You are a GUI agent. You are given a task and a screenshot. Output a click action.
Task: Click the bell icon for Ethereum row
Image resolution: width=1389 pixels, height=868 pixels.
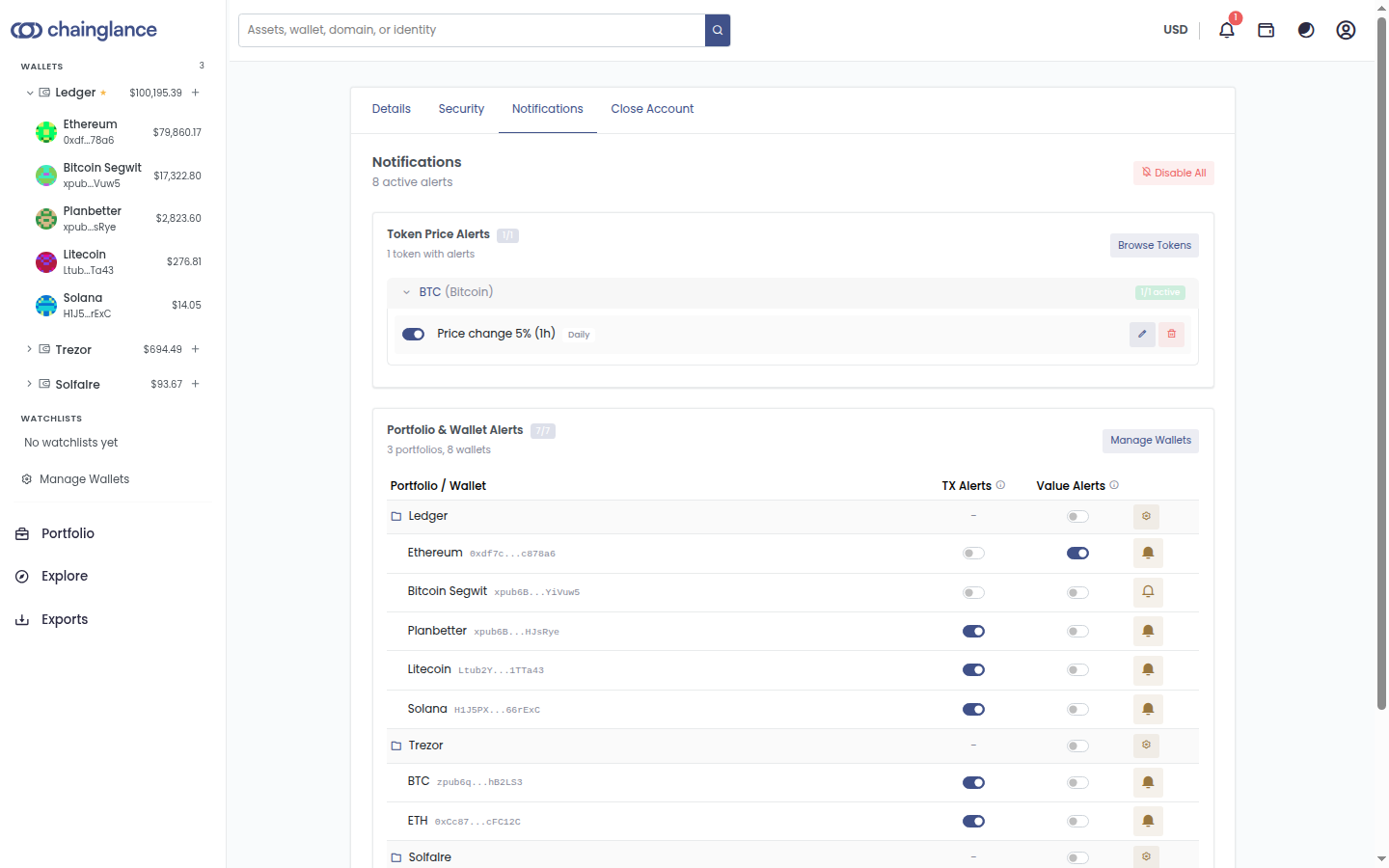[x=1148, y=553]
